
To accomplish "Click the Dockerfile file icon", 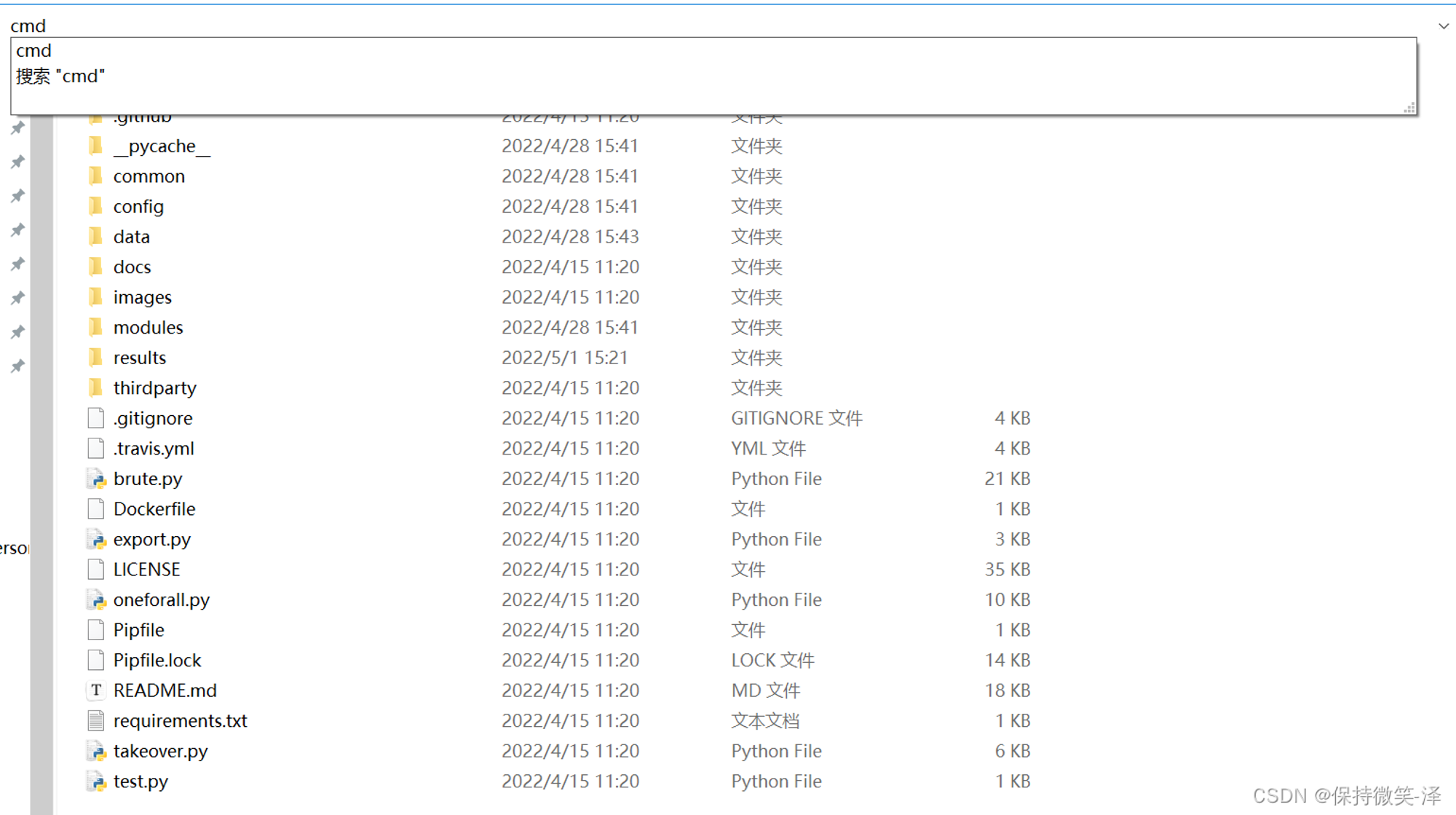I will click(x=95, y=508).
